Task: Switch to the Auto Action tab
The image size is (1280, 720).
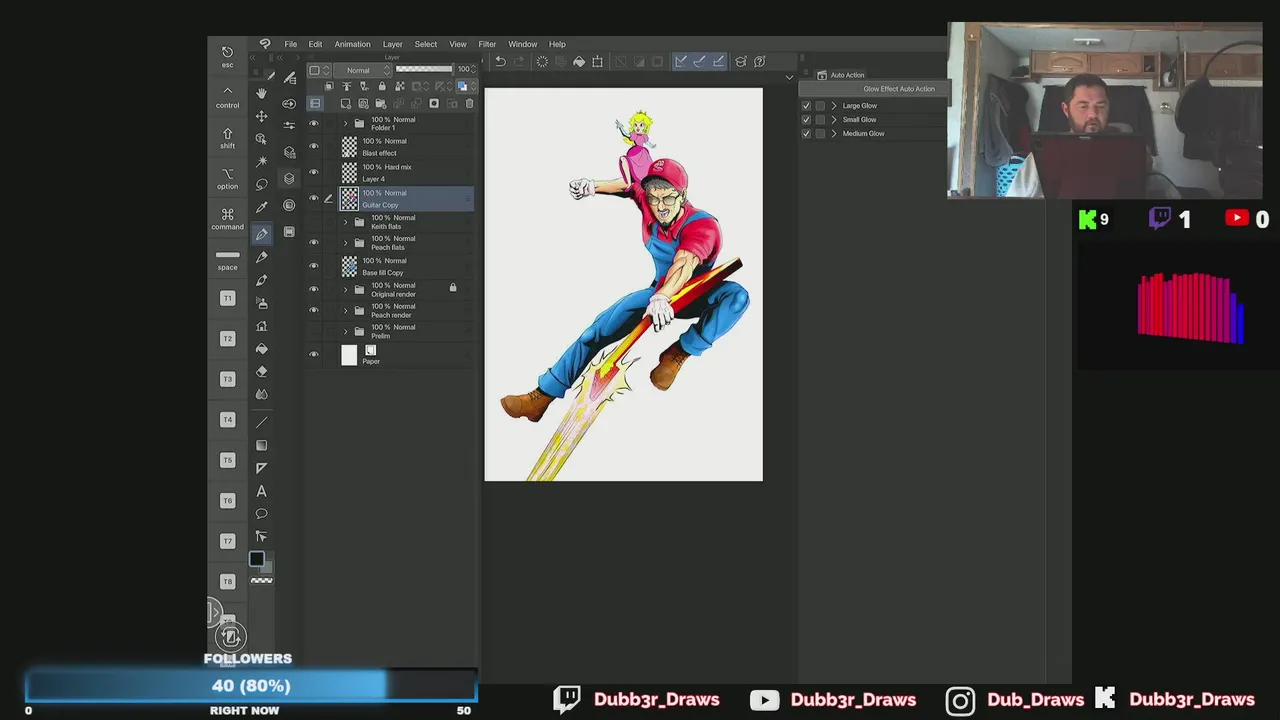Action: tap(847, 75)
